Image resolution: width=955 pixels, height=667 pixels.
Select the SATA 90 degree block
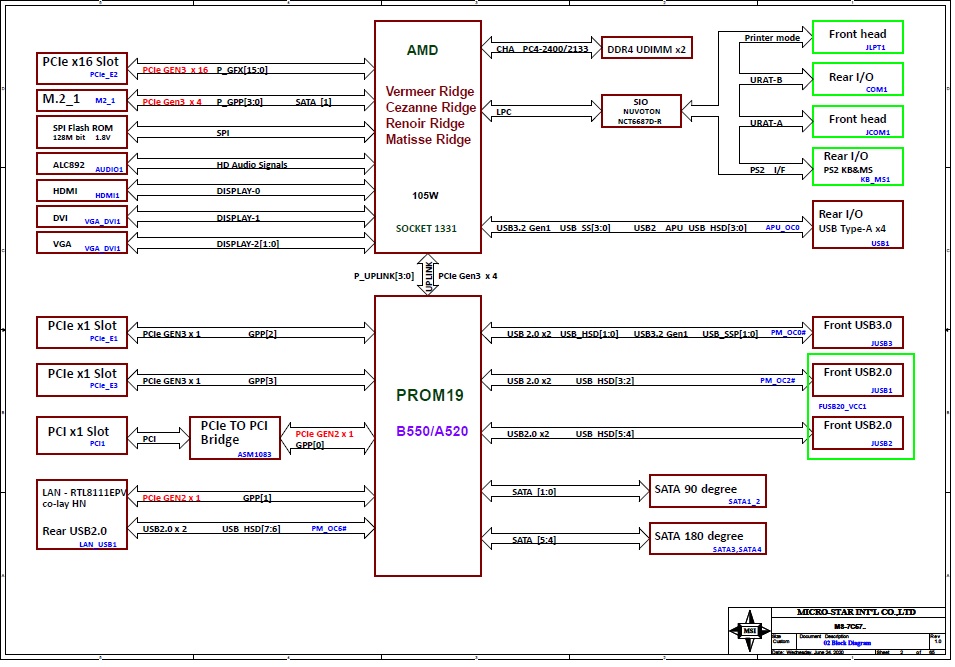coord(707,491)
